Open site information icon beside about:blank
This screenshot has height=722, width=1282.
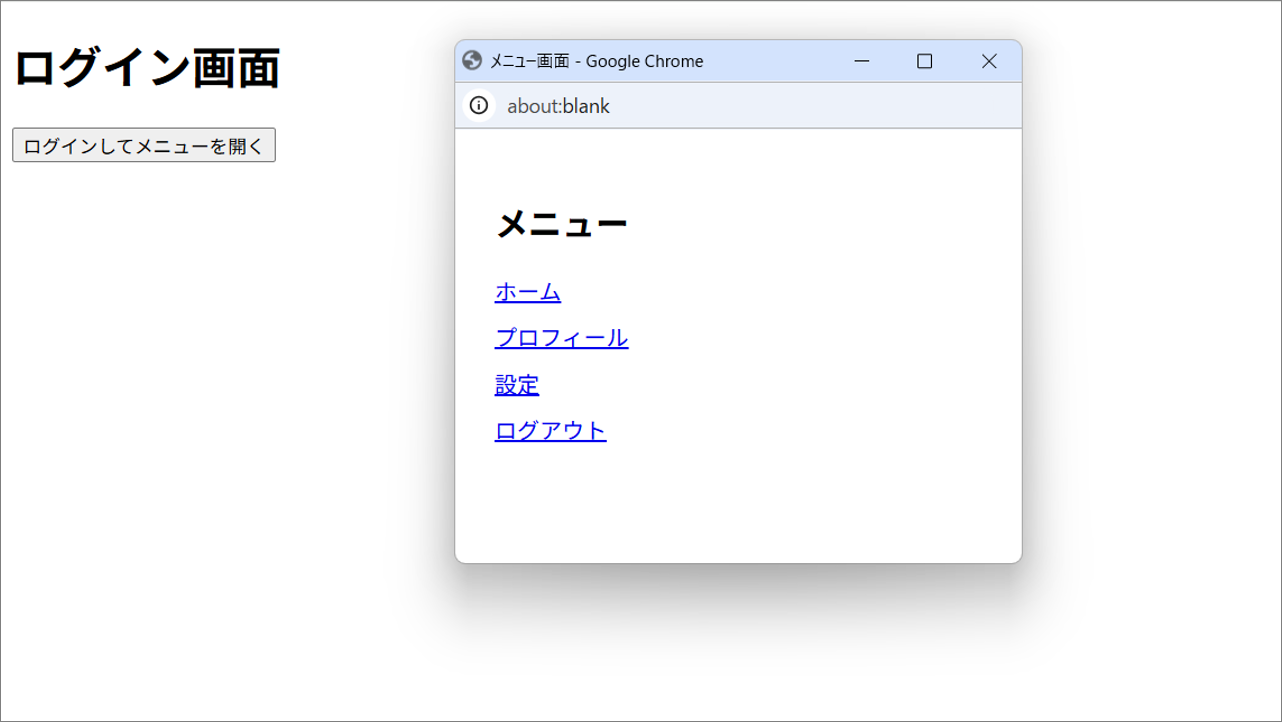479,106
